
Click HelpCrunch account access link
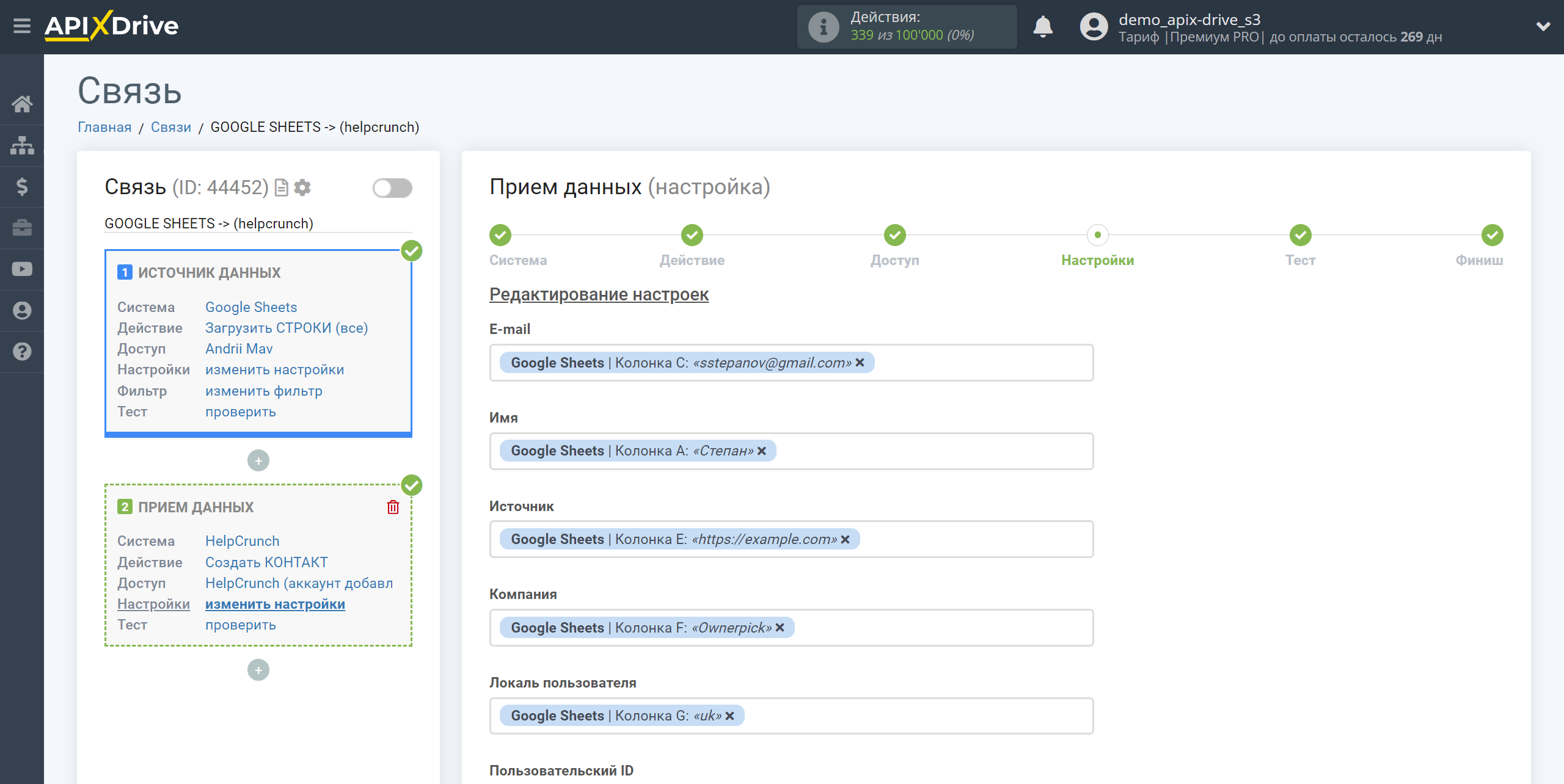pos(299,583)
